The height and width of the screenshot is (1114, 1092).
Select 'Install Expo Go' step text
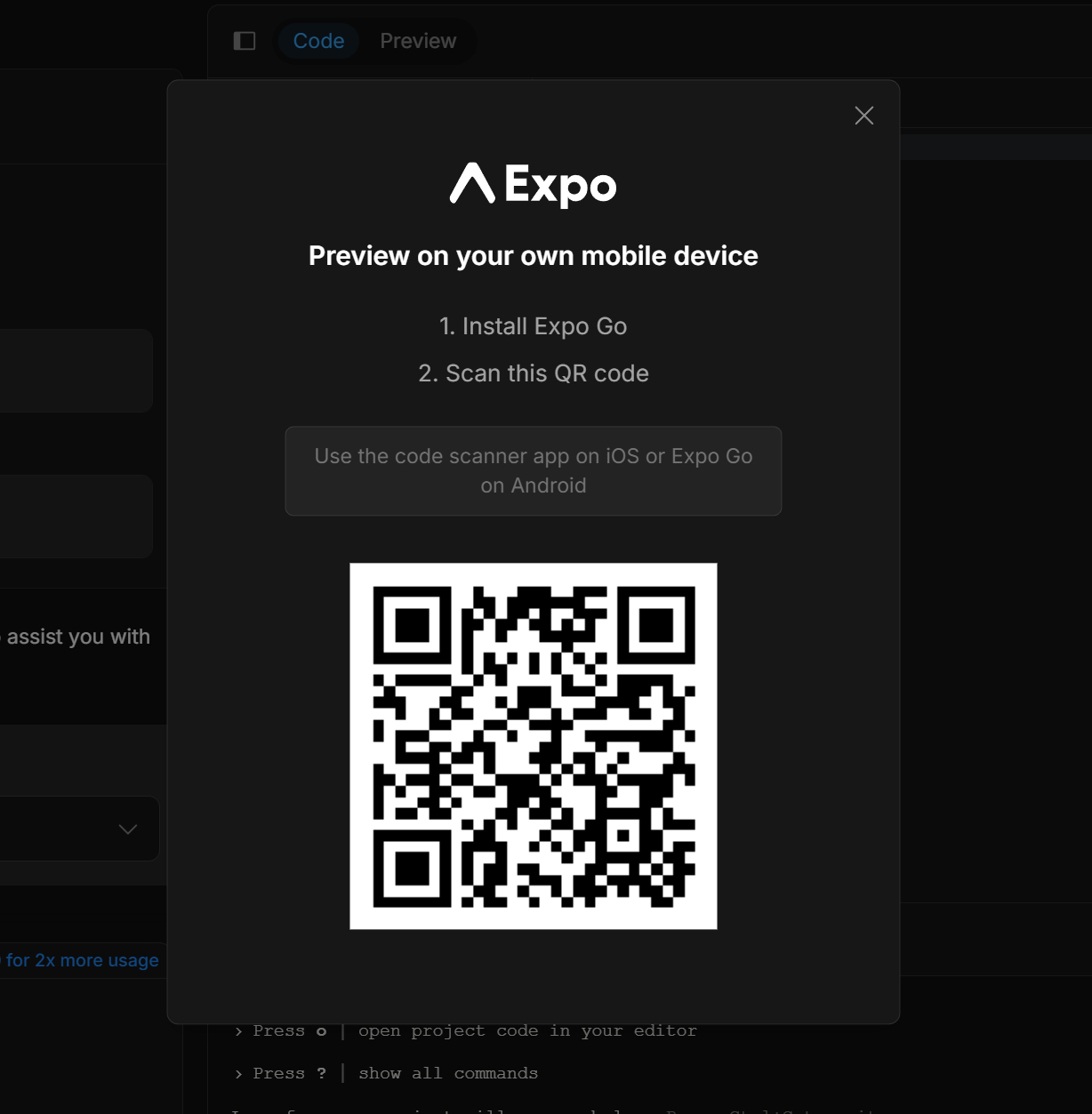click(534, 326)
